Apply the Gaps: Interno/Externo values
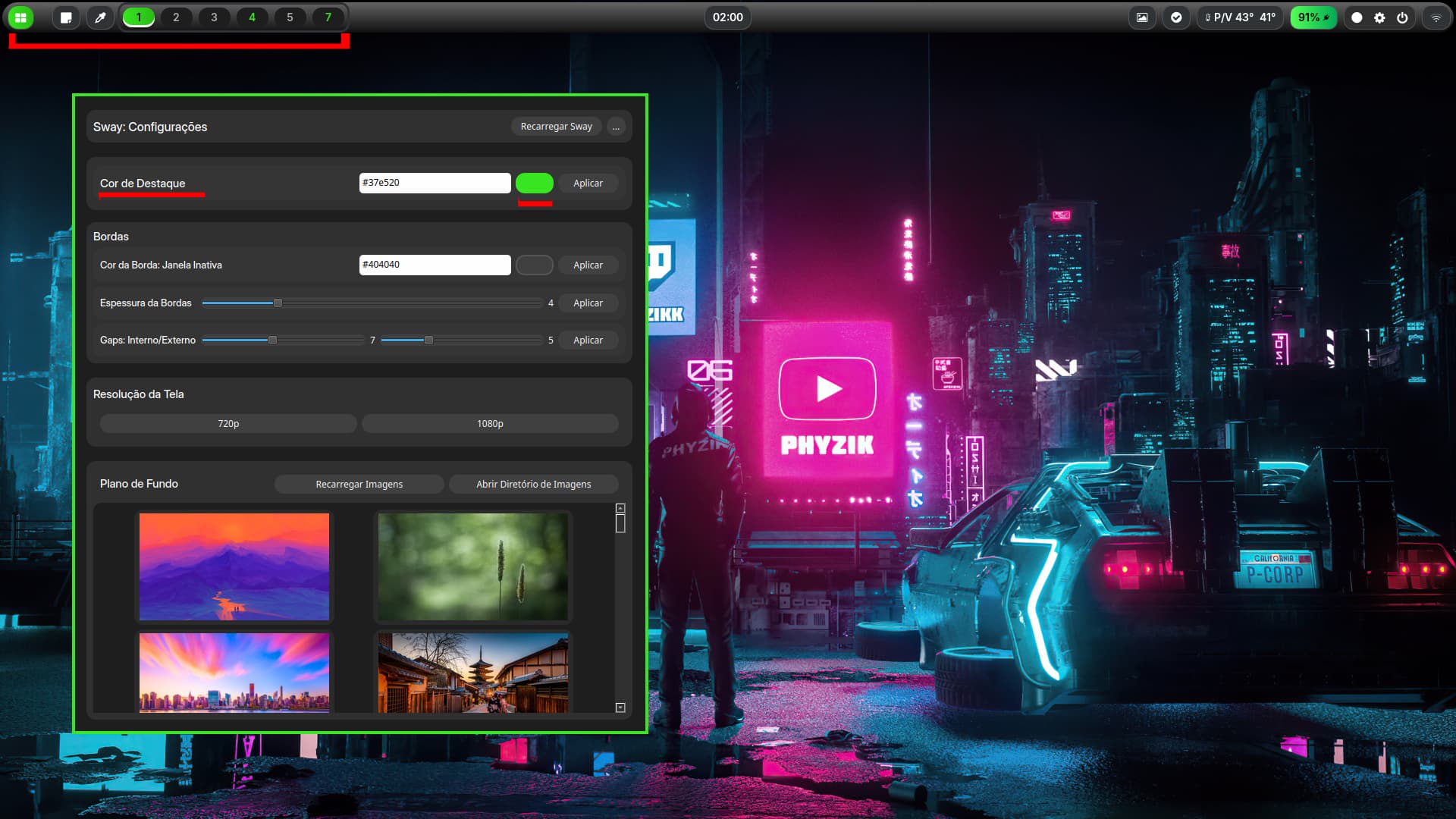Image resolution: width=1456 pixels, height=819 pixels. coord(588,340)
